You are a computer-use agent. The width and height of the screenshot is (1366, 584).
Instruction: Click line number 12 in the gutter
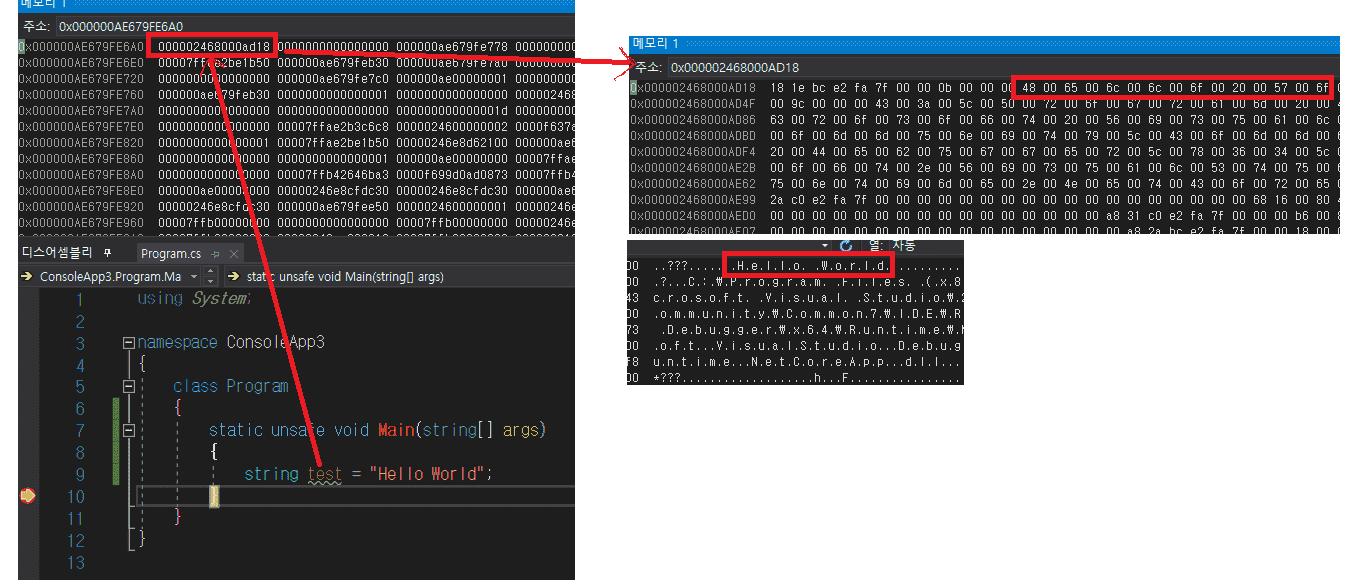[x=77, y=540]
